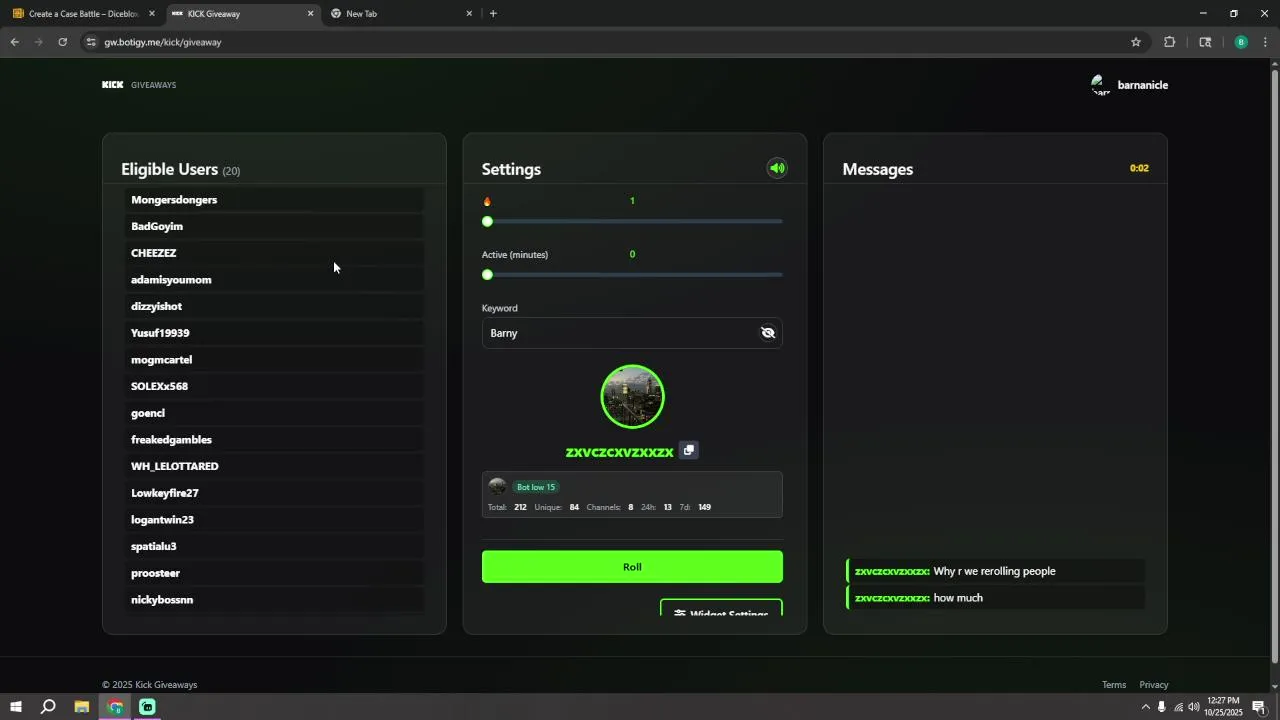1280x720 pixels.
Task: Go back to previous page
Action: pyautogui.click(x=15, y=42)
